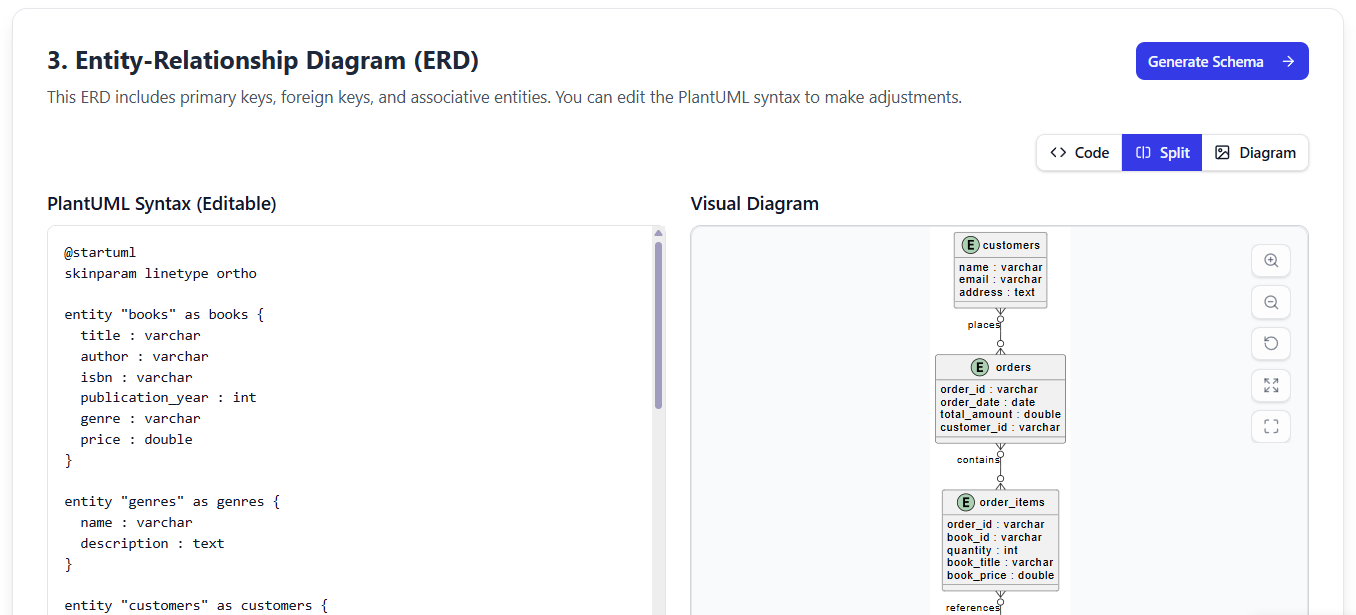Image resolution: width=1356 pixels, height=615 pixels.
Task: Switch to the Code view tab
Action: tap(1079, 153)
